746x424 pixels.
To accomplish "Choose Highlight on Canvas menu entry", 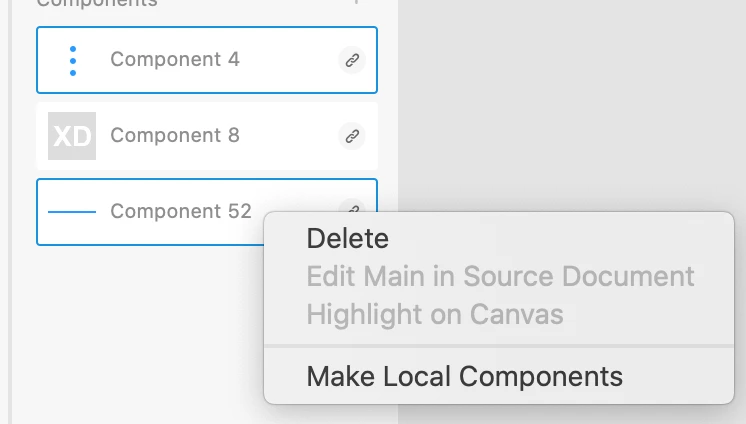I will pos(435,315).
